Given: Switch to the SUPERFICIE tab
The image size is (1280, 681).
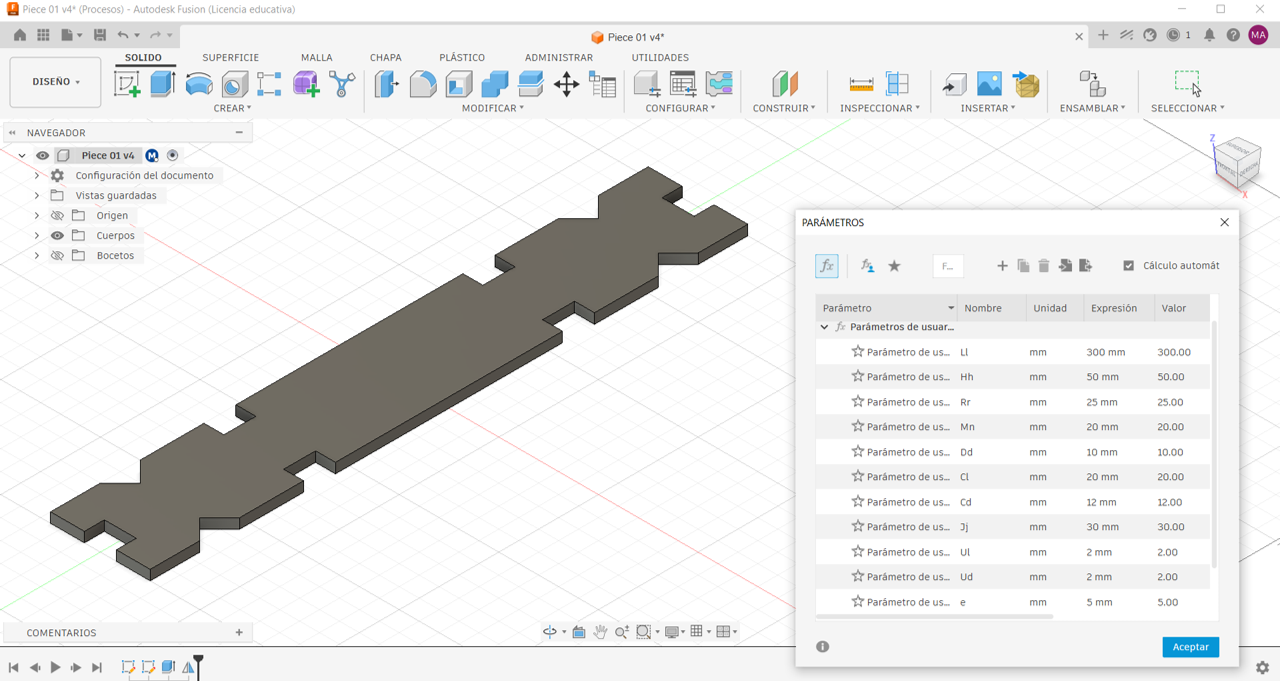Looking at the screenshot, I should [230, 58].
